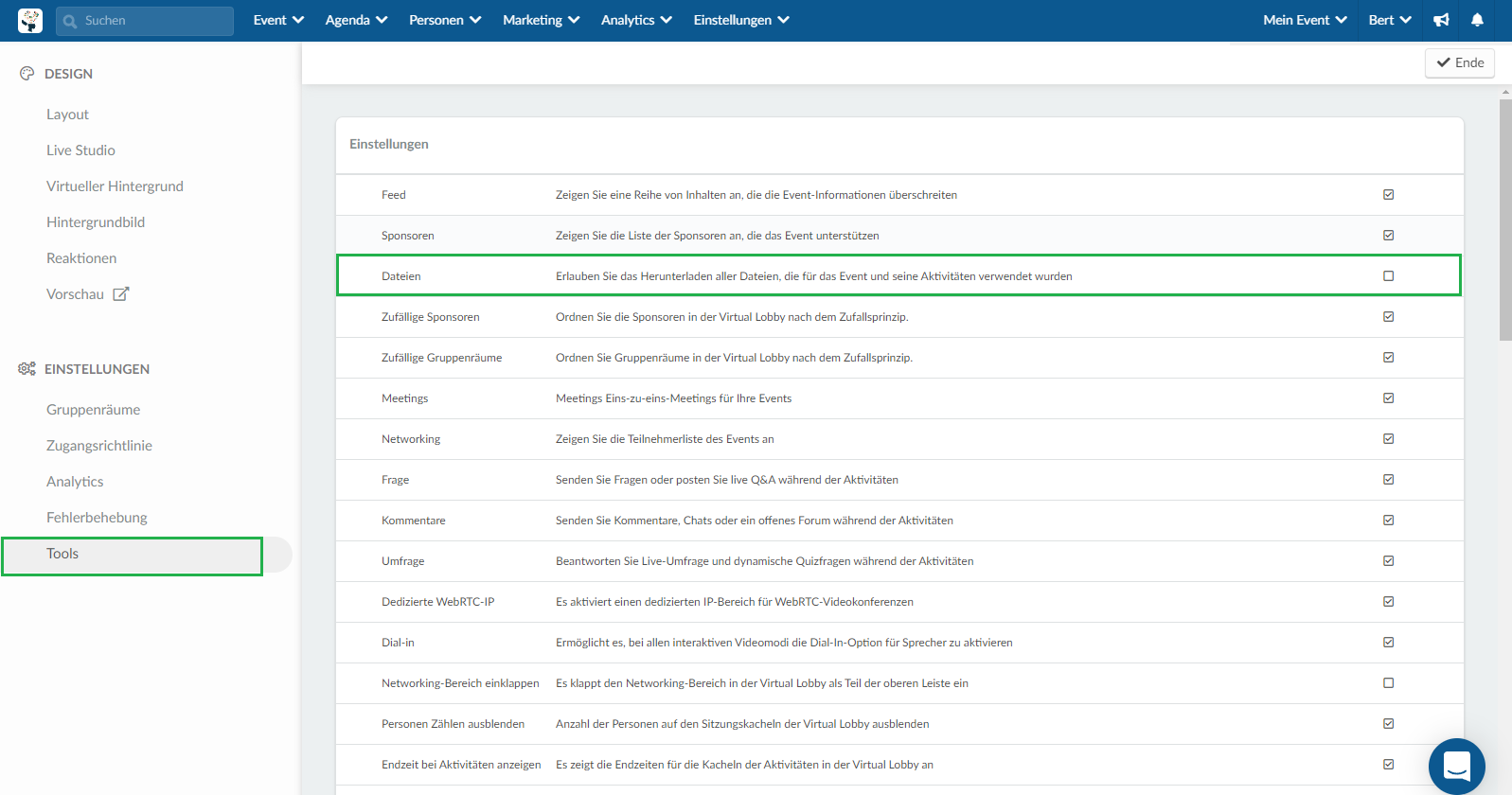This screenshot has width=1512, height=795.
Task: Select Live Studio in the sidebar
Action: (80, 150)
